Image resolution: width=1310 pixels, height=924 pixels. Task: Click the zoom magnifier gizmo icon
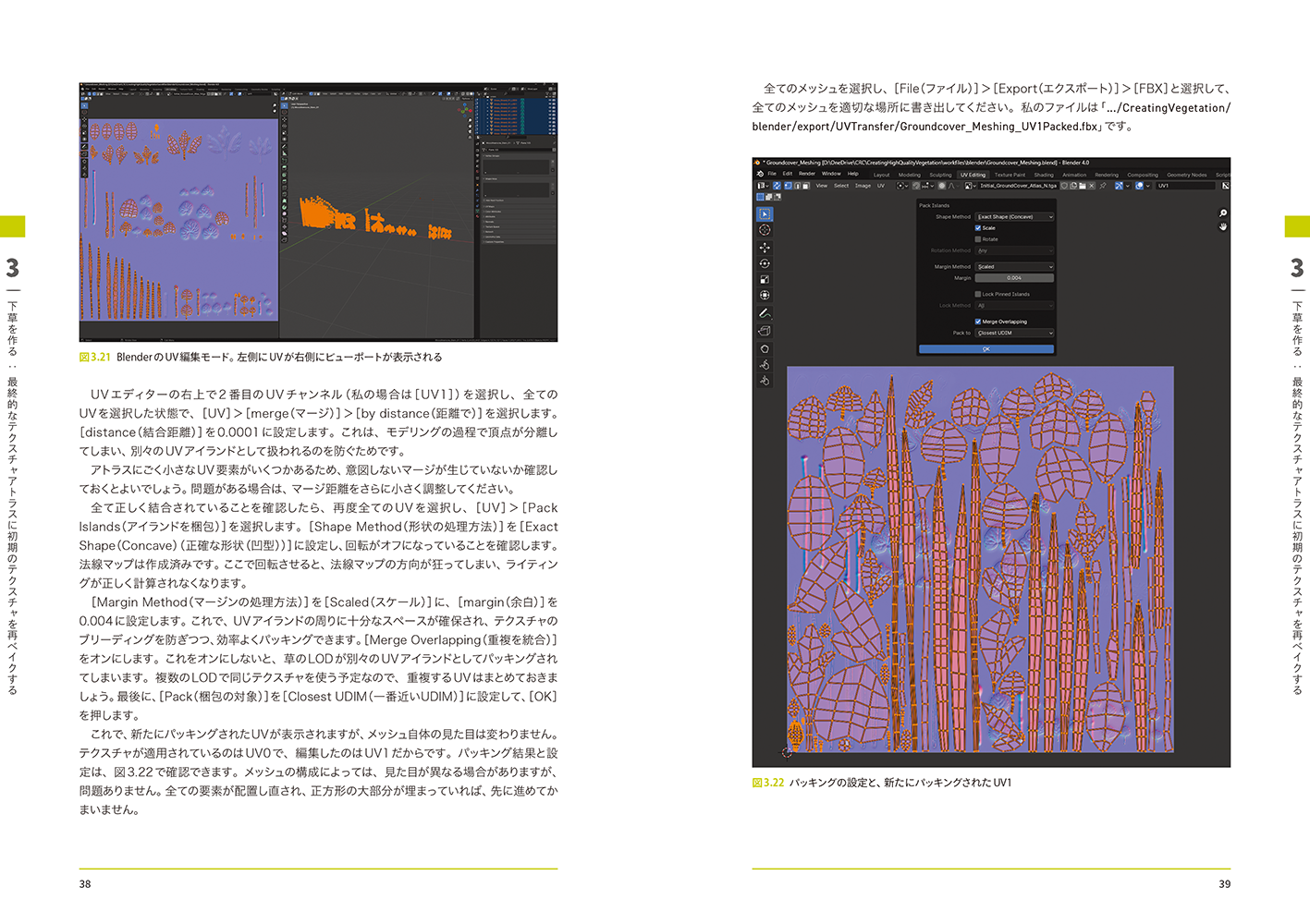tap(1223, 213)
